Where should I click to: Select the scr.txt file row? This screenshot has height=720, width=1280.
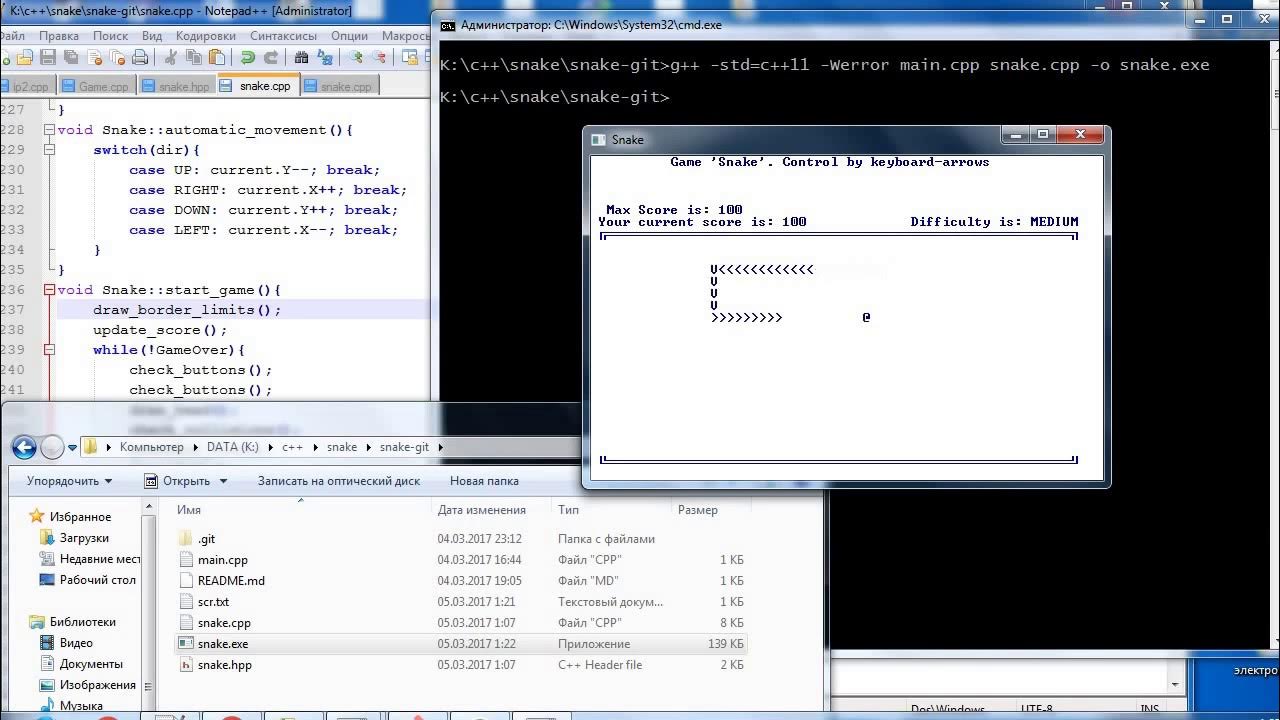click(x=460, y=602)
